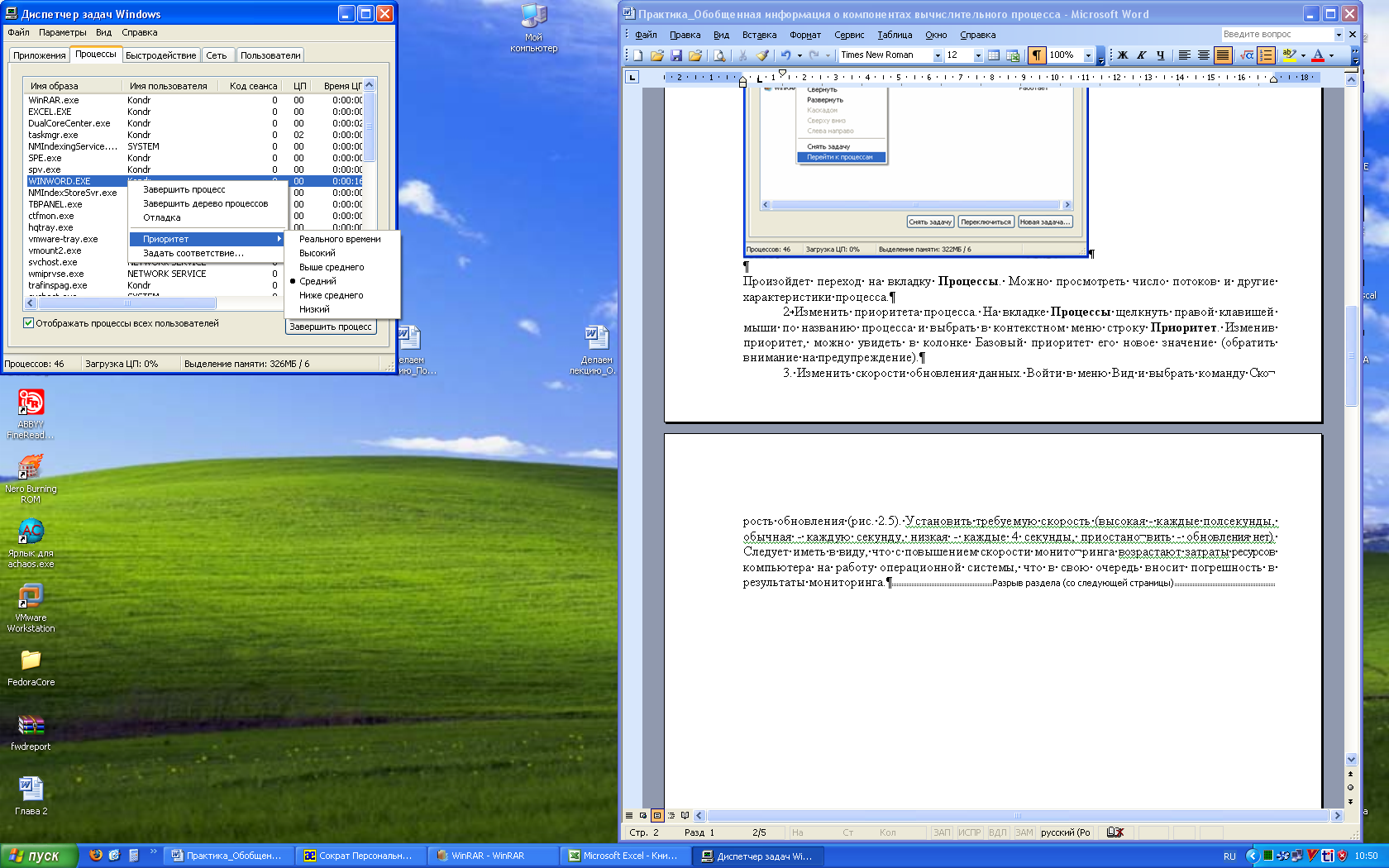Undo last action in Word
The width and height of the screenshot is (1389, 868).
[785, 55]
